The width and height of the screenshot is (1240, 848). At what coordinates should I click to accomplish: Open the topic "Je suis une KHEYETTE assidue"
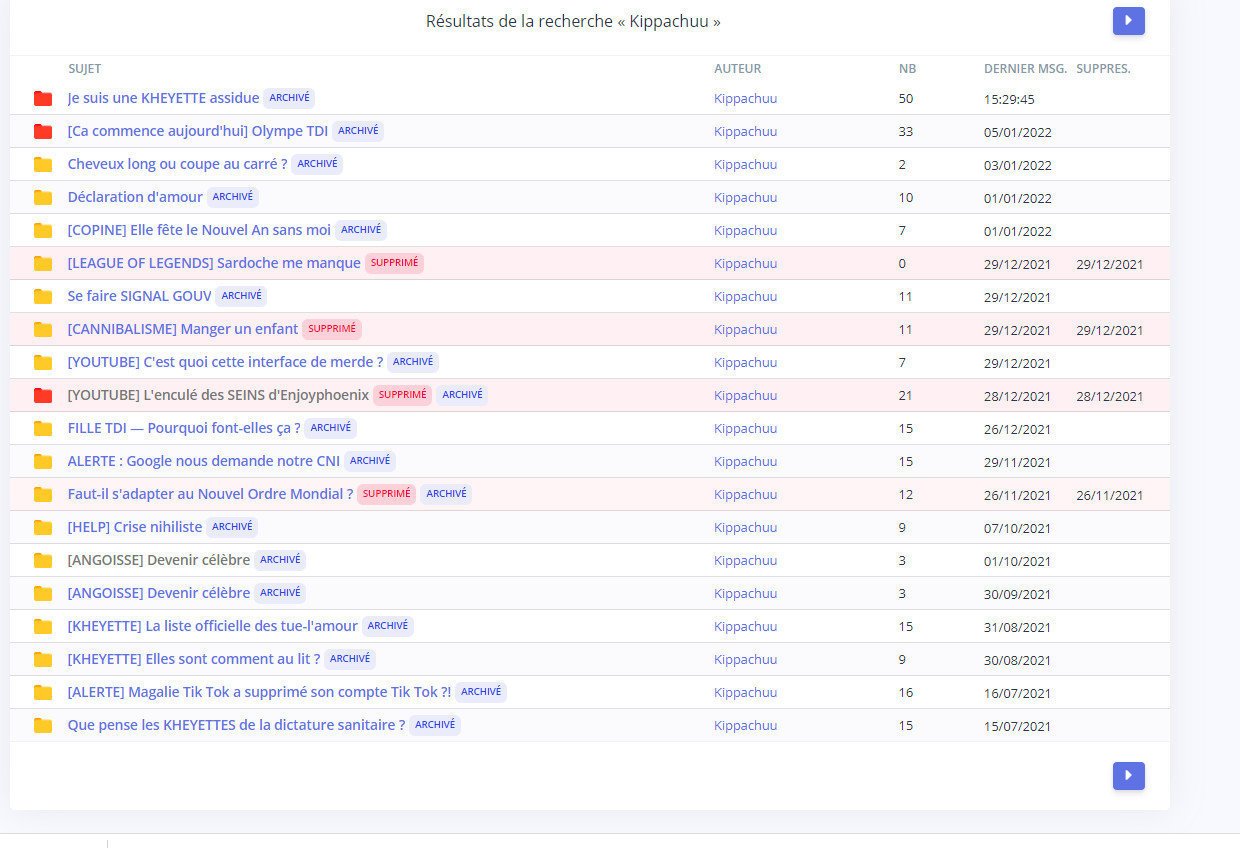pyautogui.click(x=163, y=98)
